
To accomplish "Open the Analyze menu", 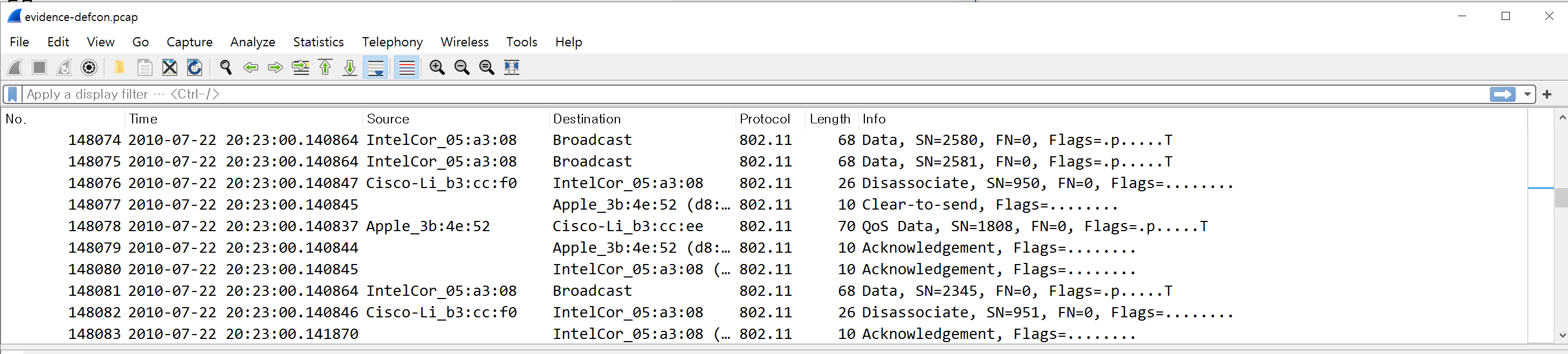I will point(252,42).
